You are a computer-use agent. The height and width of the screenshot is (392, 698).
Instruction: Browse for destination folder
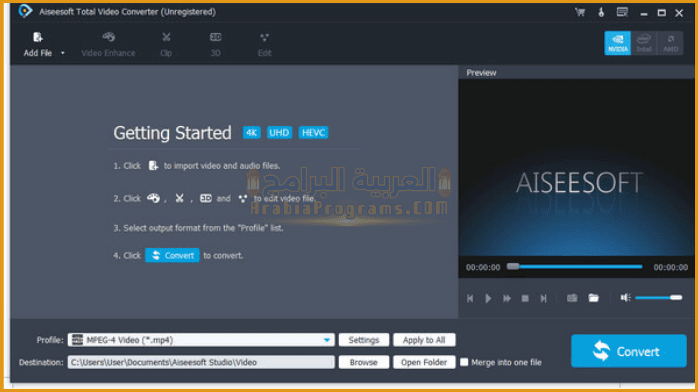tap(364, 362)
